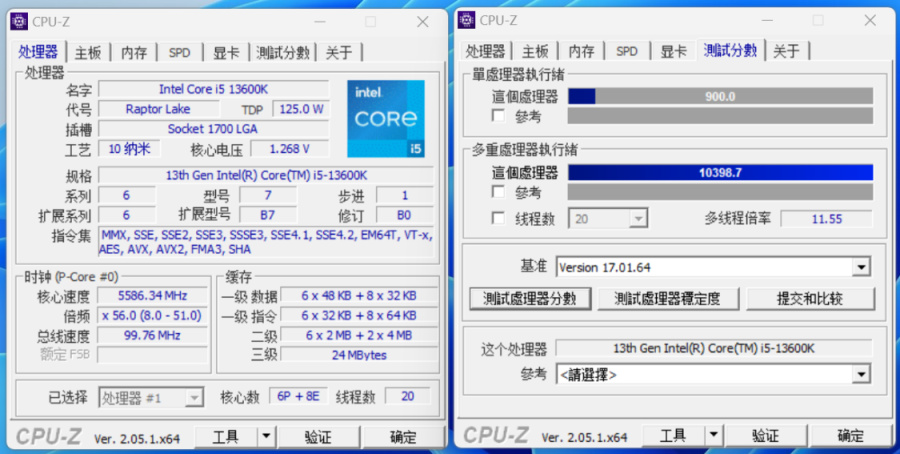Enable single-thread 參考 checkbox
This screenshot has height=454, width=900.
pos(498,116)
